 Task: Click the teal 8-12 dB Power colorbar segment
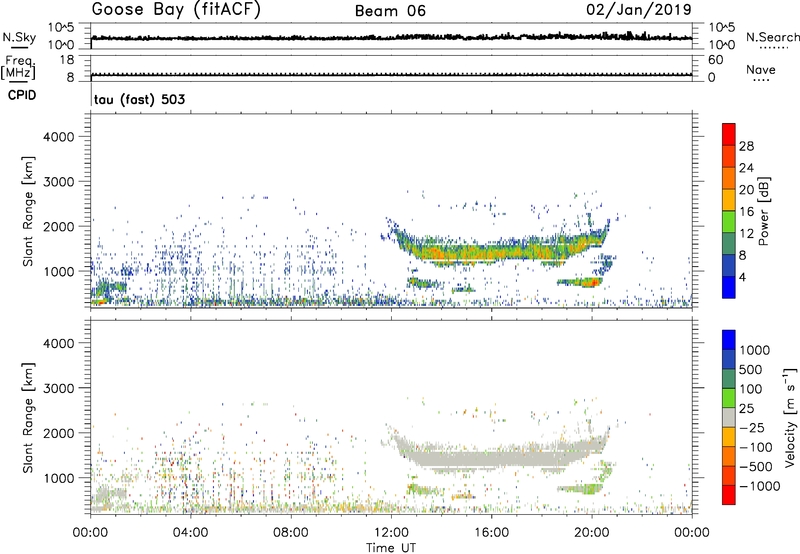729,244
